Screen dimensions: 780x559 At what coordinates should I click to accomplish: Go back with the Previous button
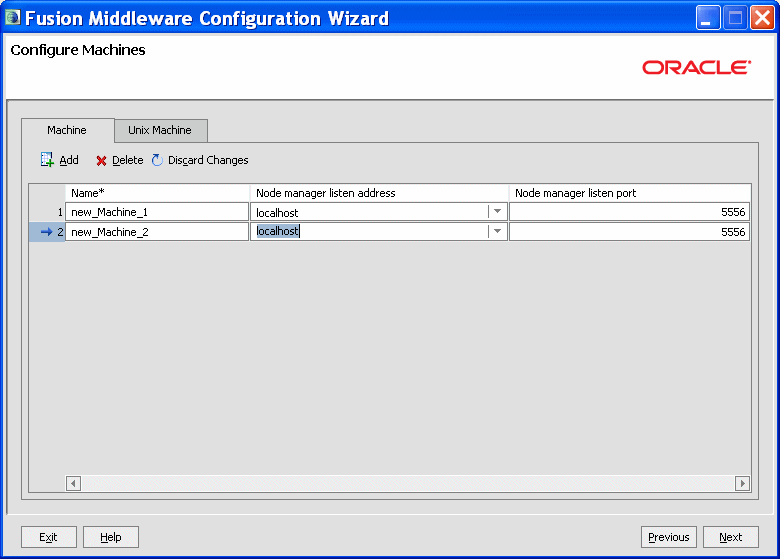point(669,537)
